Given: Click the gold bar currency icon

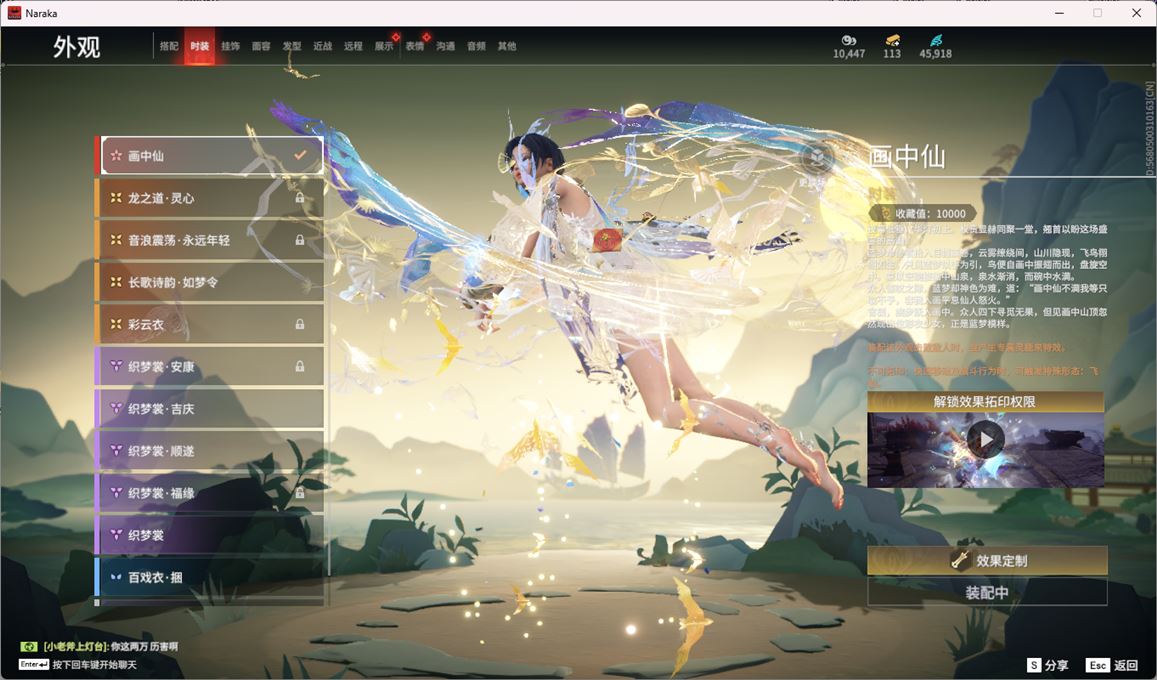Looking at the screenshot, I should tap(892, 40).
